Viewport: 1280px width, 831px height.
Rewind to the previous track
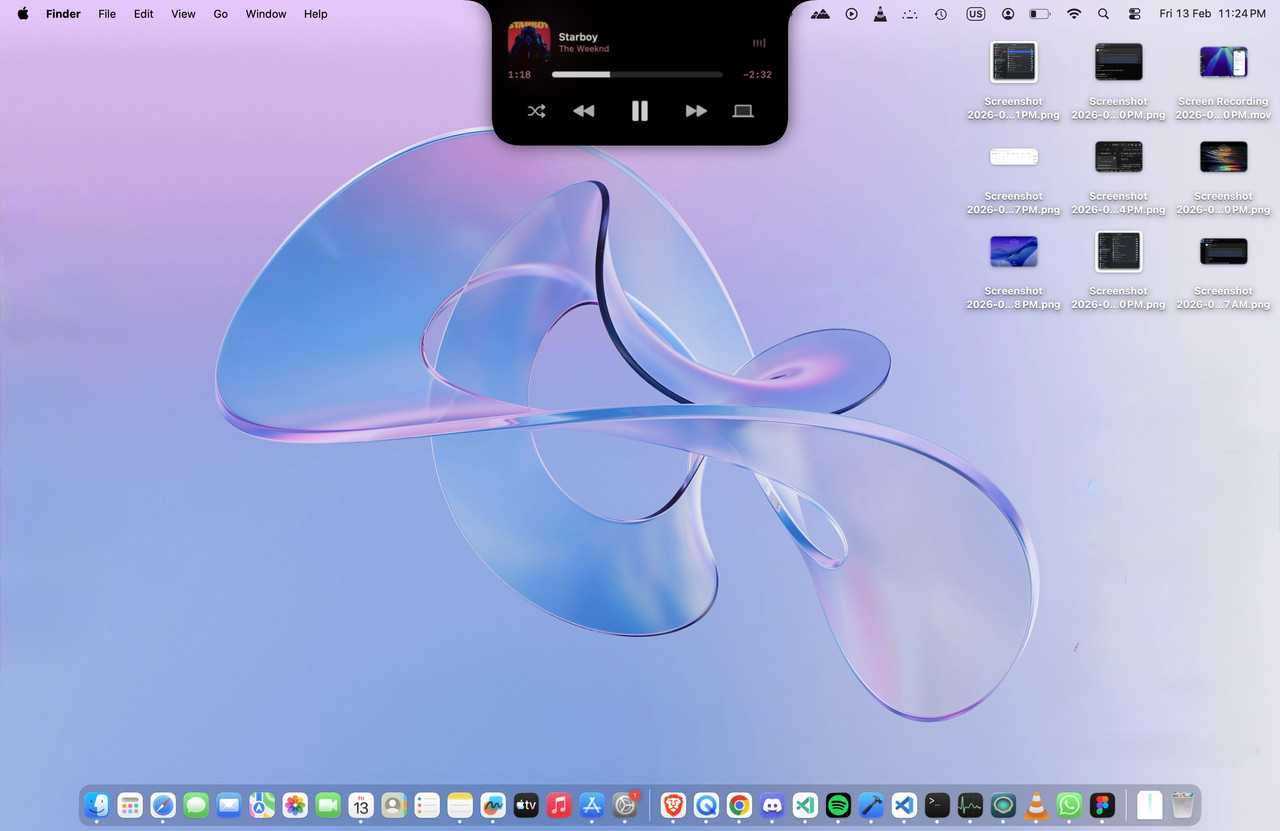point(584,111)
